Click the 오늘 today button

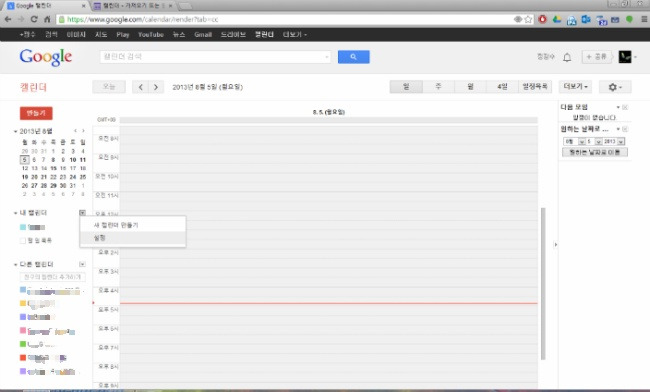(109, 87)
